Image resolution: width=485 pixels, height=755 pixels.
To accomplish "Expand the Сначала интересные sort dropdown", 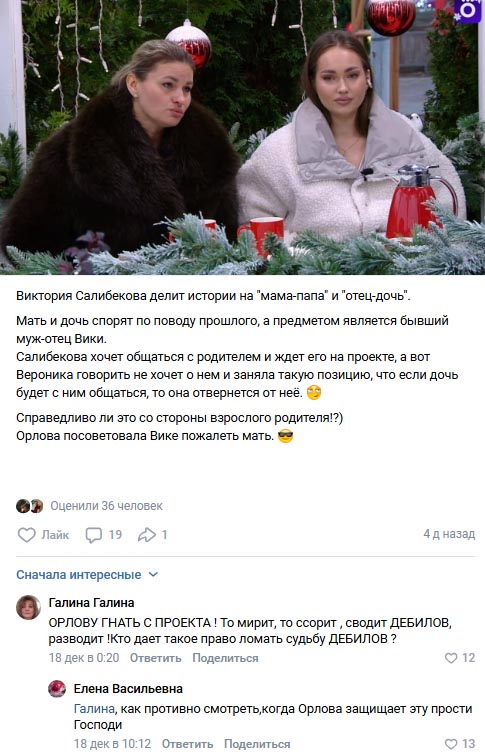I will click(x=87, y=574).
